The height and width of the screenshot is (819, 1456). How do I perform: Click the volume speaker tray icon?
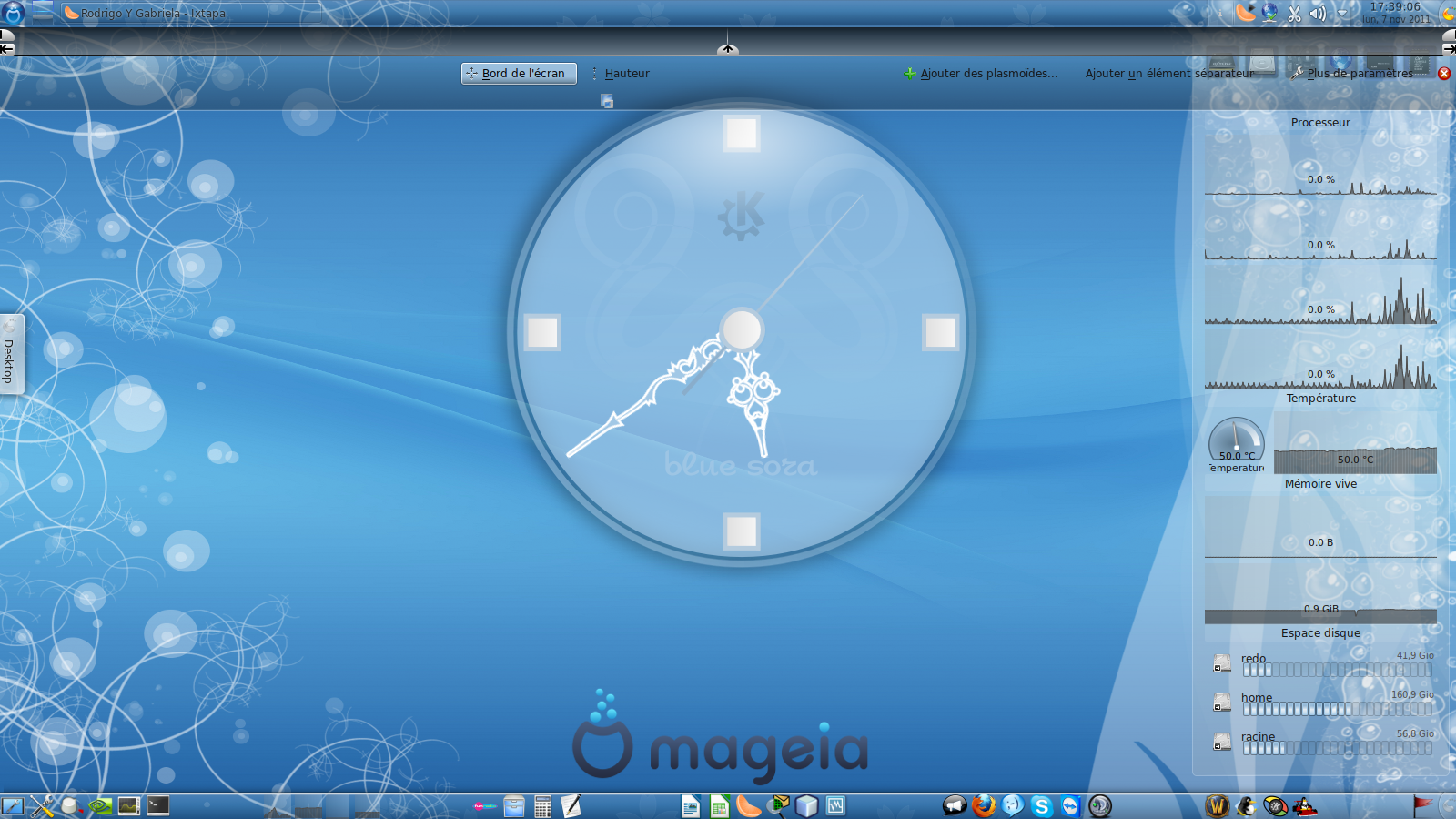point(1318,13)
